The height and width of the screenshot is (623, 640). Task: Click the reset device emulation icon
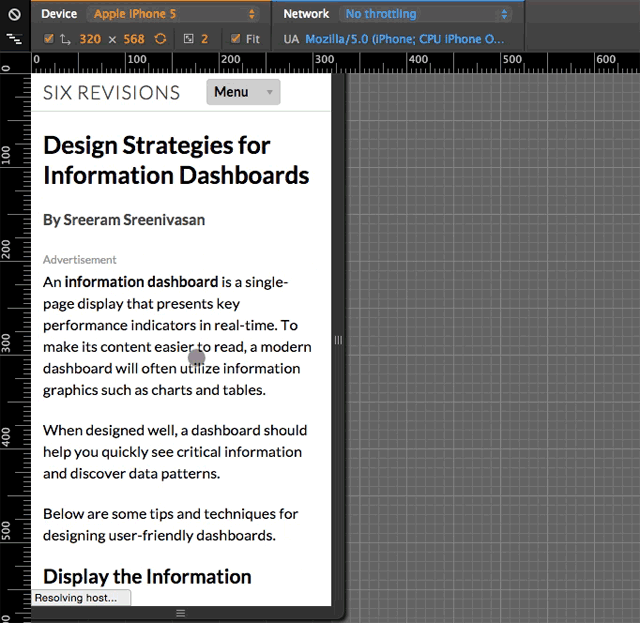tap(14, 15)
